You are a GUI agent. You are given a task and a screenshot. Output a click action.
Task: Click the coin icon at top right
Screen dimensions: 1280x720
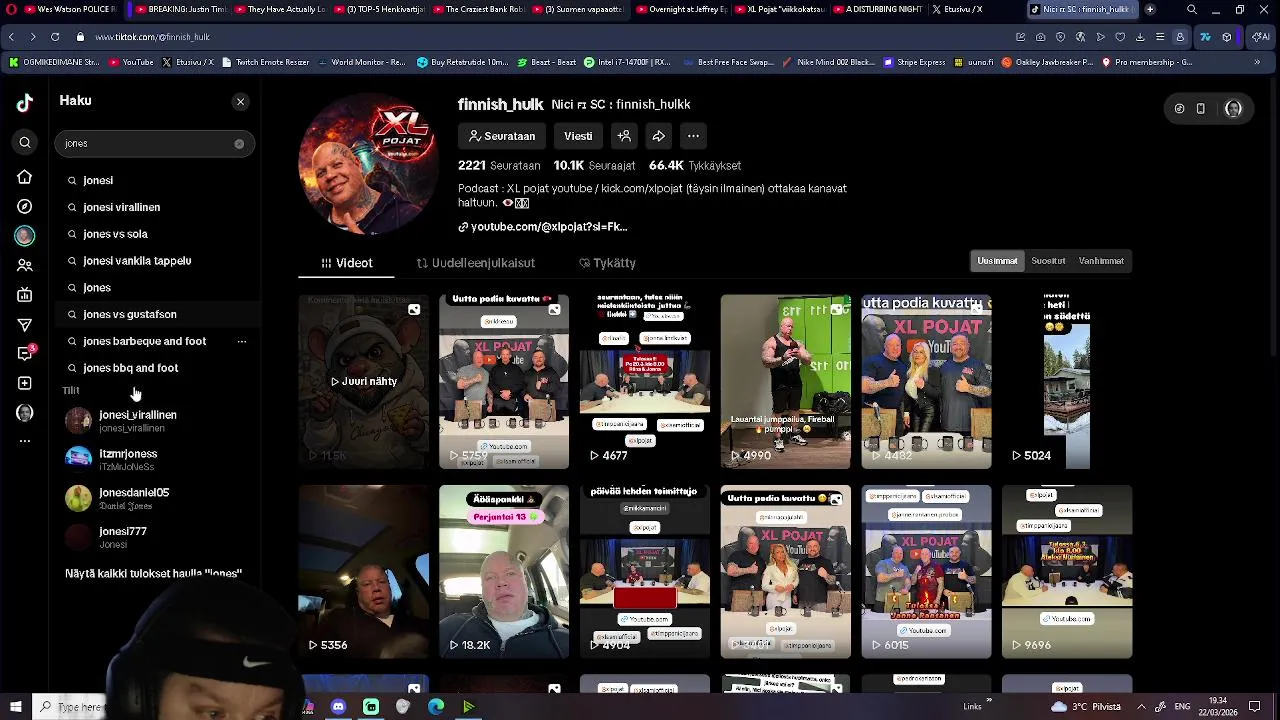click(x=1179, y=109)
